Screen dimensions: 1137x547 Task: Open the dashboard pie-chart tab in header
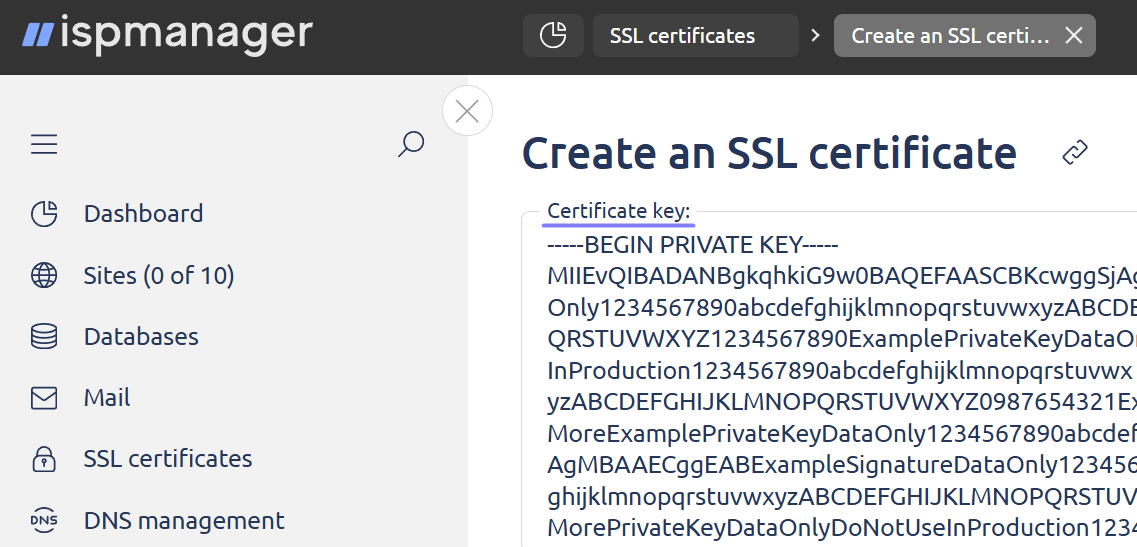point(553,36)
